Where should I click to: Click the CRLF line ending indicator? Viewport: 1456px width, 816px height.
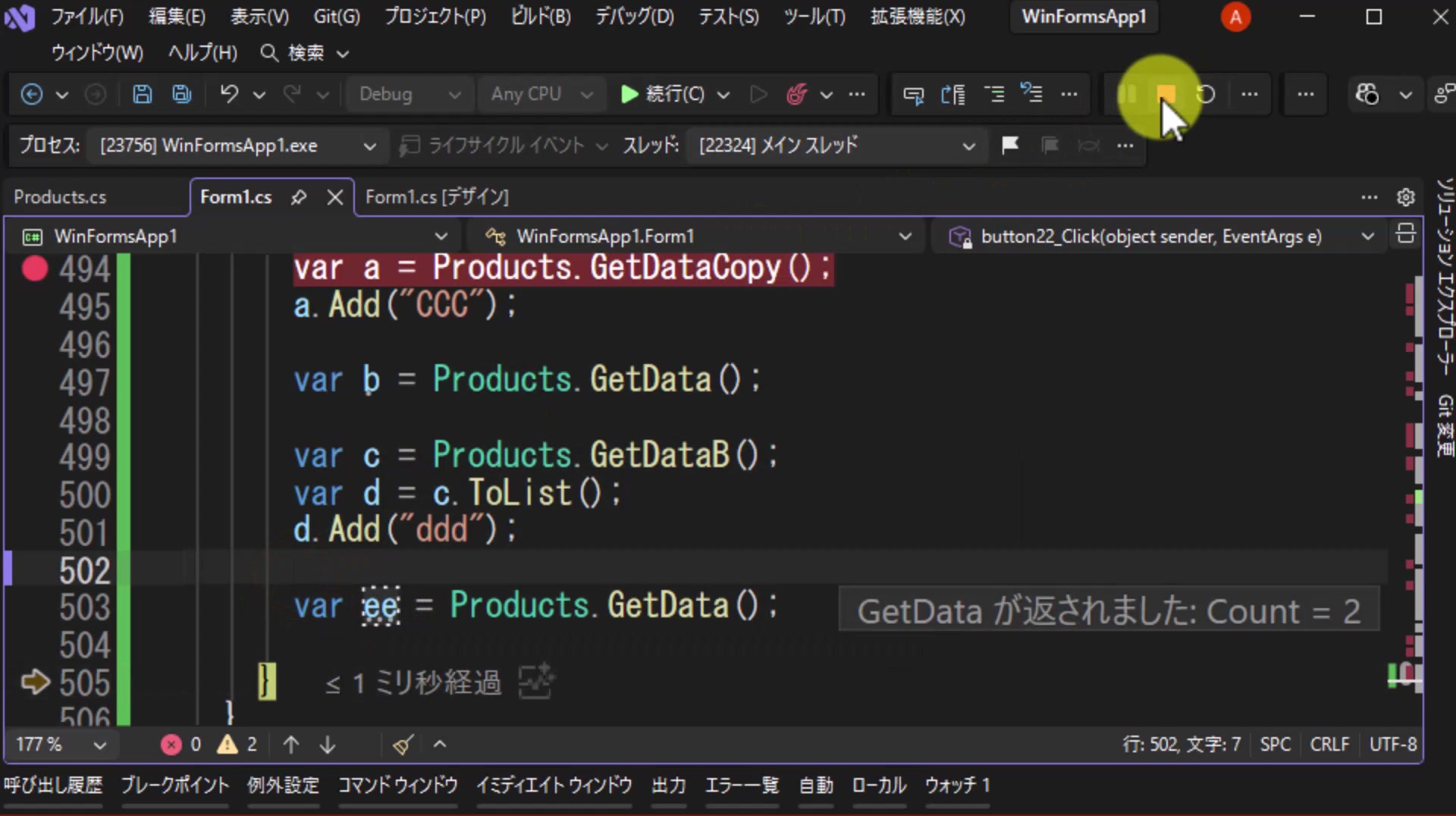tap(1329, 745)
